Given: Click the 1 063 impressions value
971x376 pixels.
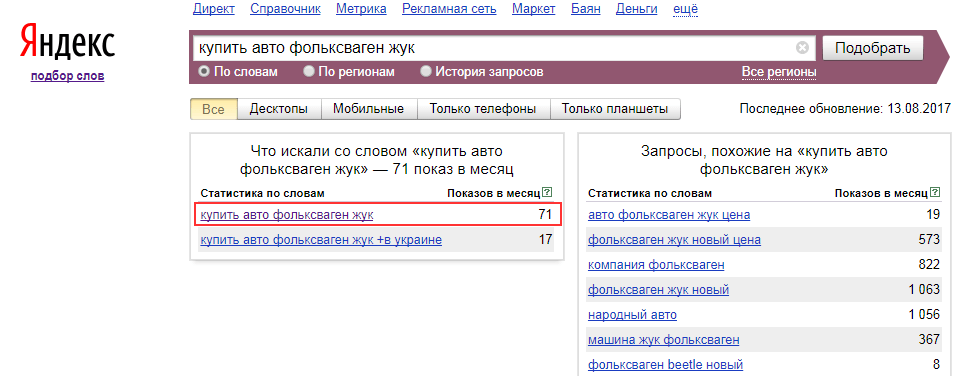Looking at the screenshot, I should point(925,290).
